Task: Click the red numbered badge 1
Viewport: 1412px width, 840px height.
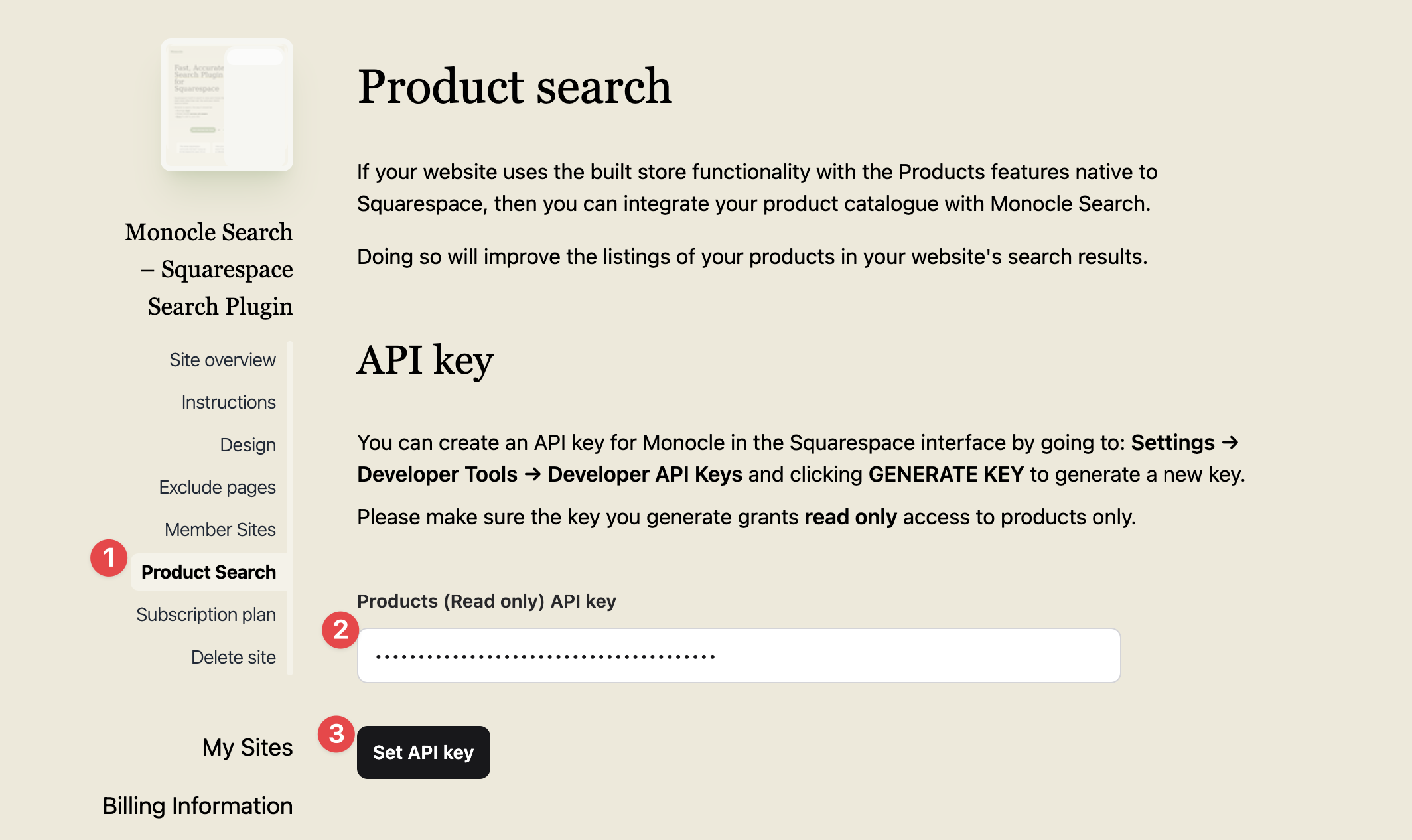Action: 108,558
